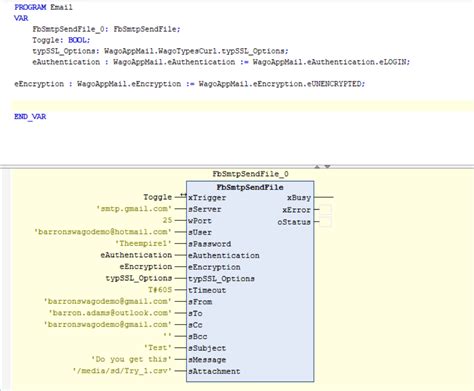
Task: Select typSSL_Options input variable left of block
Action: (139, 278)
